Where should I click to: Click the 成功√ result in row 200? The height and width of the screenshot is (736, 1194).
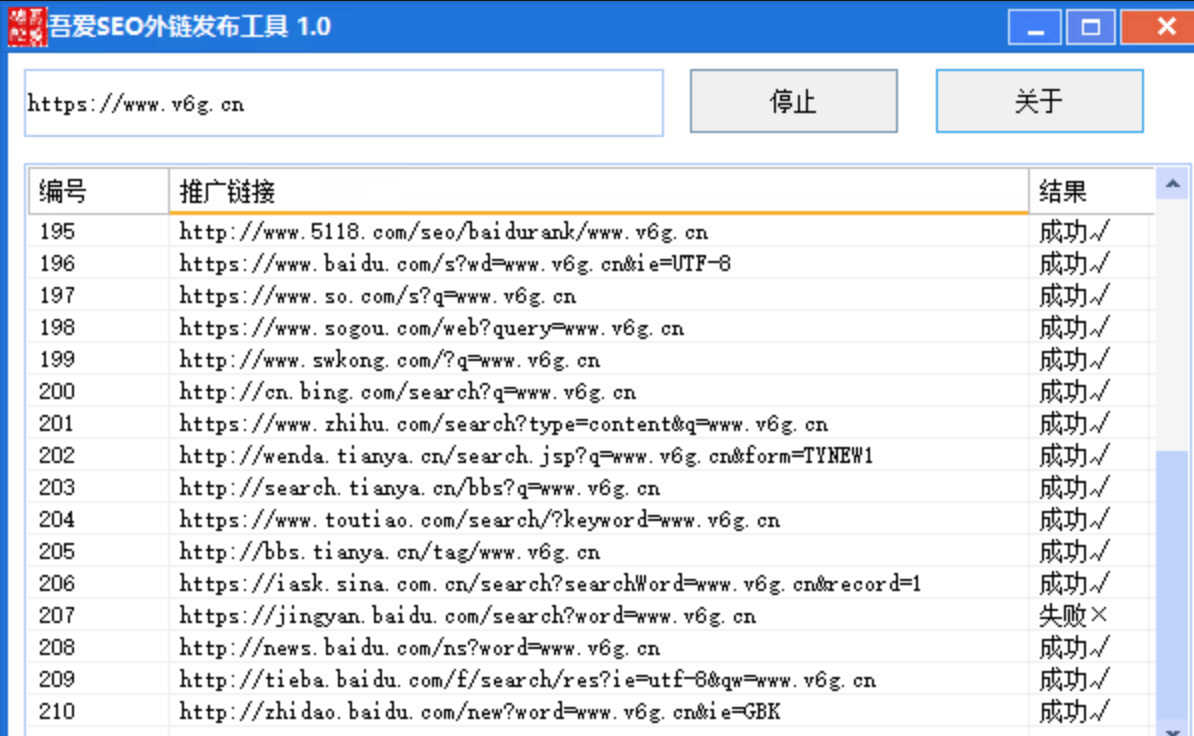1074,391
